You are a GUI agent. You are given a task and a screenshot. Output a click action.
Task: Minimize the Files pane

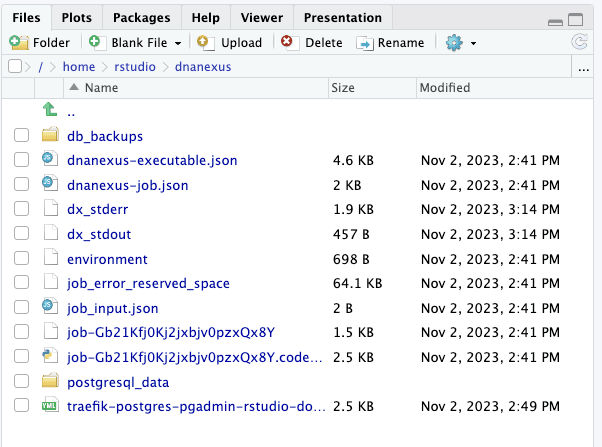(555, 23)
